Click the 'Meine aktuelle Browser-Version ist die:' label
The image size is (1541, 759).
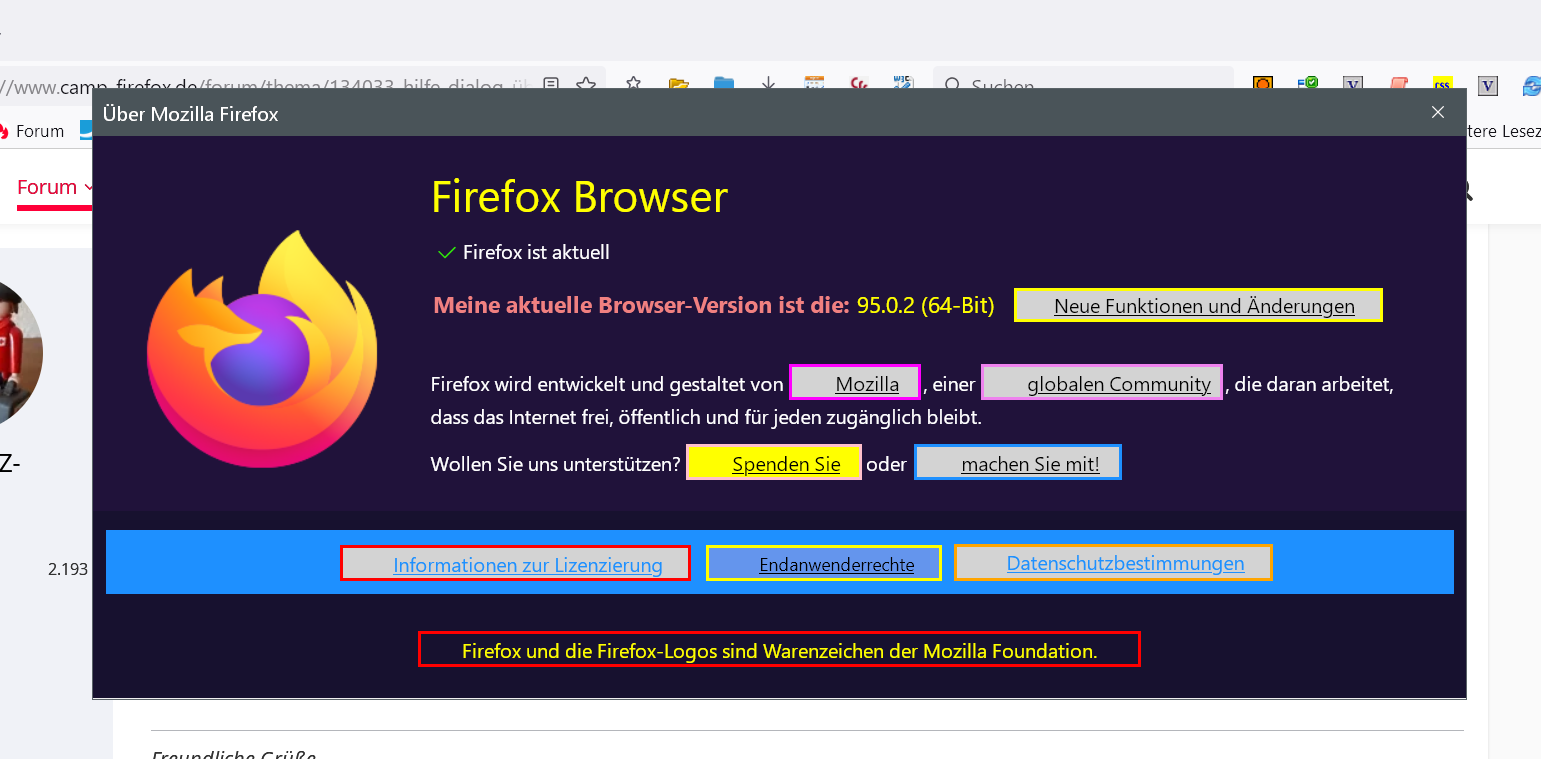pos(641,305)
